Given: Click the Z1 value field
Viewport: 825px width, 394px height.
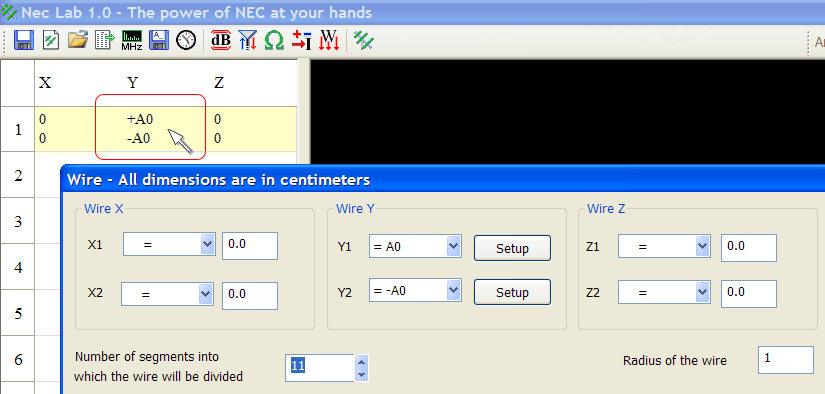Looking at the screenshot, I should pyautogui.click(x=749, y=248).
